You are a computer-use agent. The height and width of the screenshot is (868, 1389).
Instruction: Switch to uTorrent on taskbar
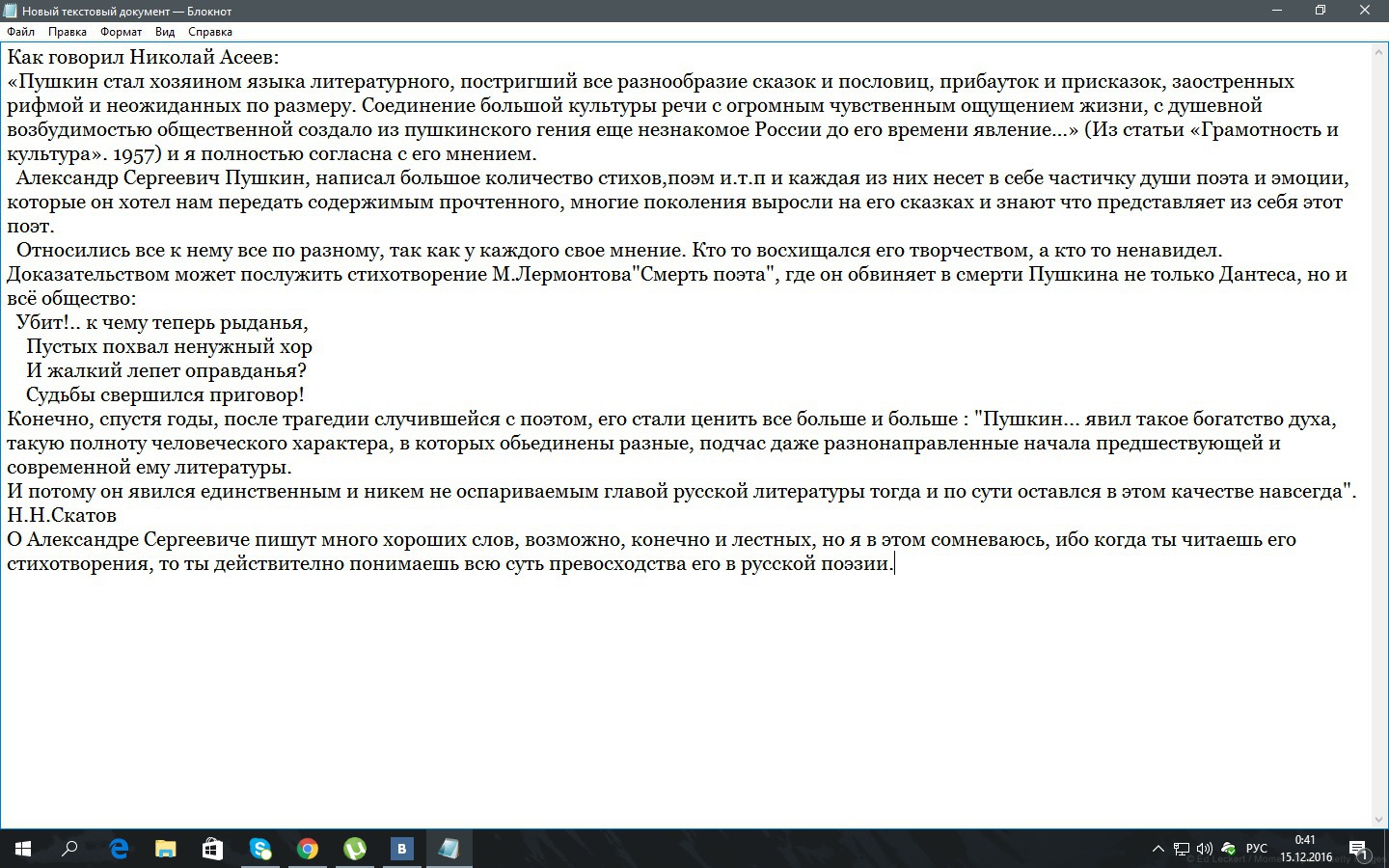coord(355,849)
